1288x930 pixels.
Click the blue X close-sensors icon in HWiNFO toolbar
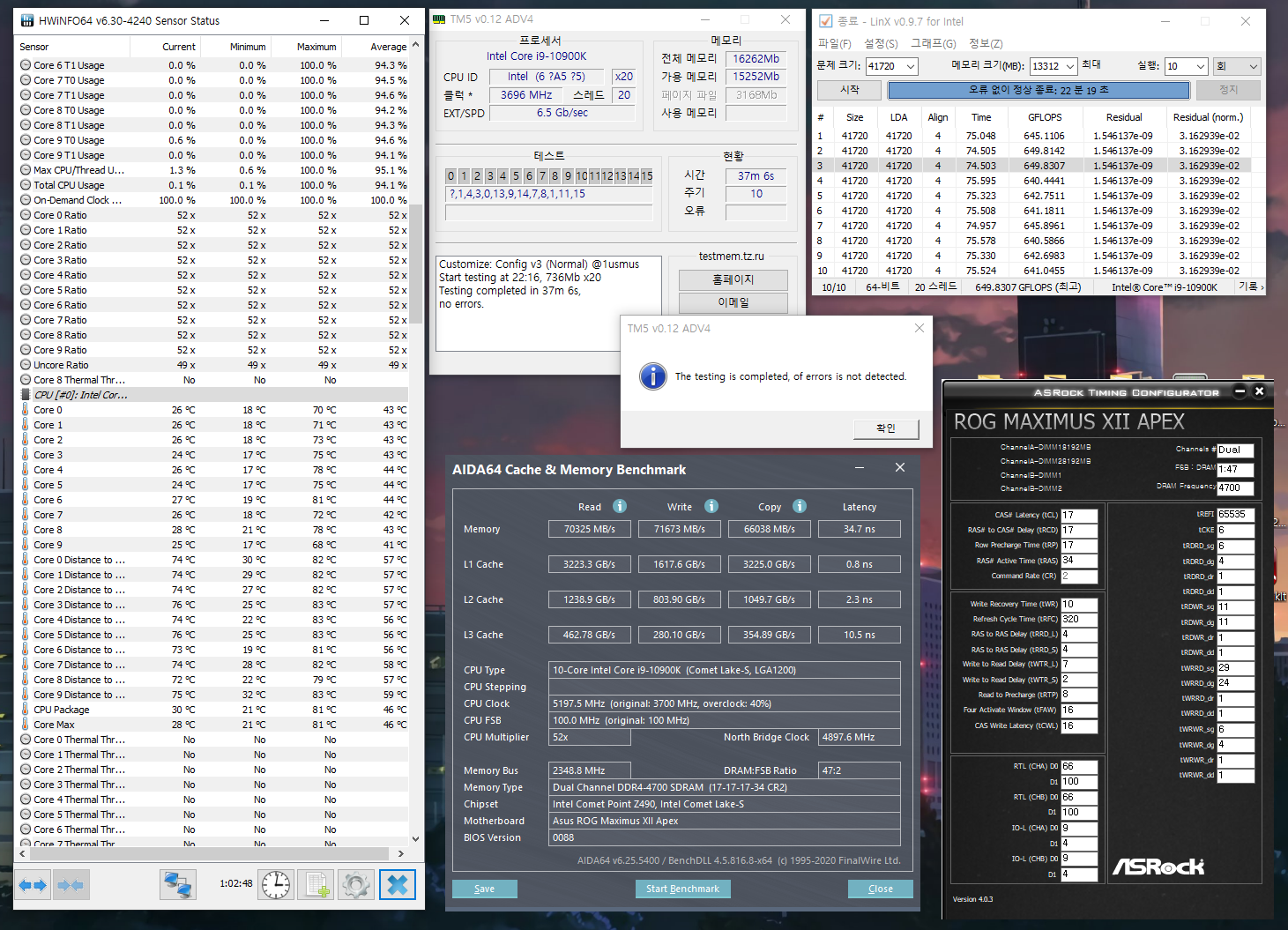coord(398,885)
